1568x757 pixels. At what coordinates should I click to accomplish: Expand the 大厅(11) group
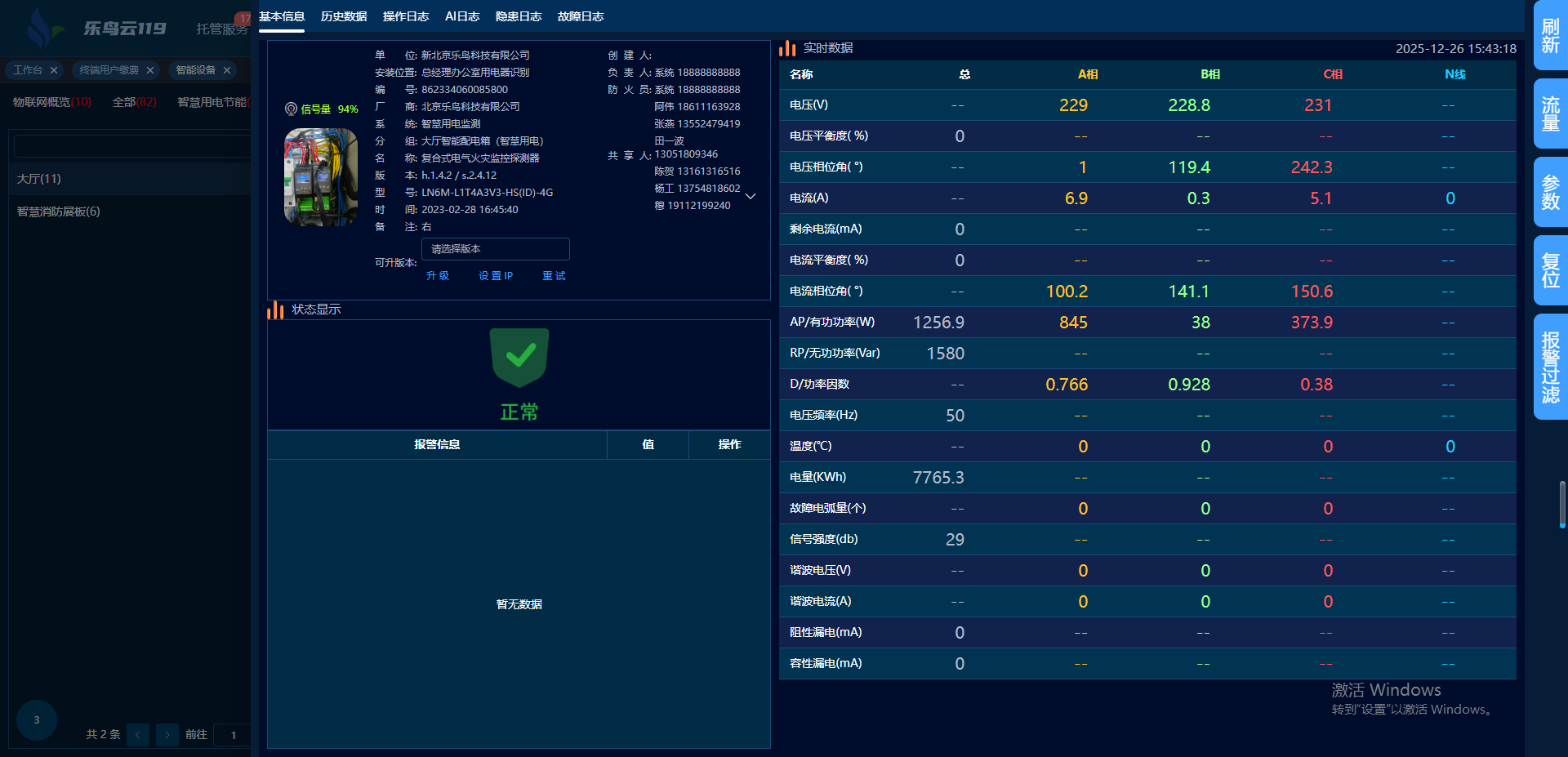pyautogui.click(x=39, y=179)
